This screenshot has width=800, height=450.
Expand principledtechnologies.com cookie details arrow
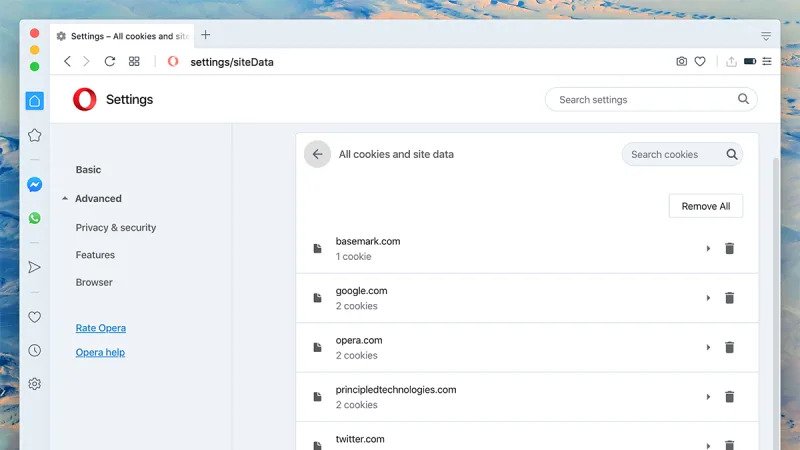708,397
